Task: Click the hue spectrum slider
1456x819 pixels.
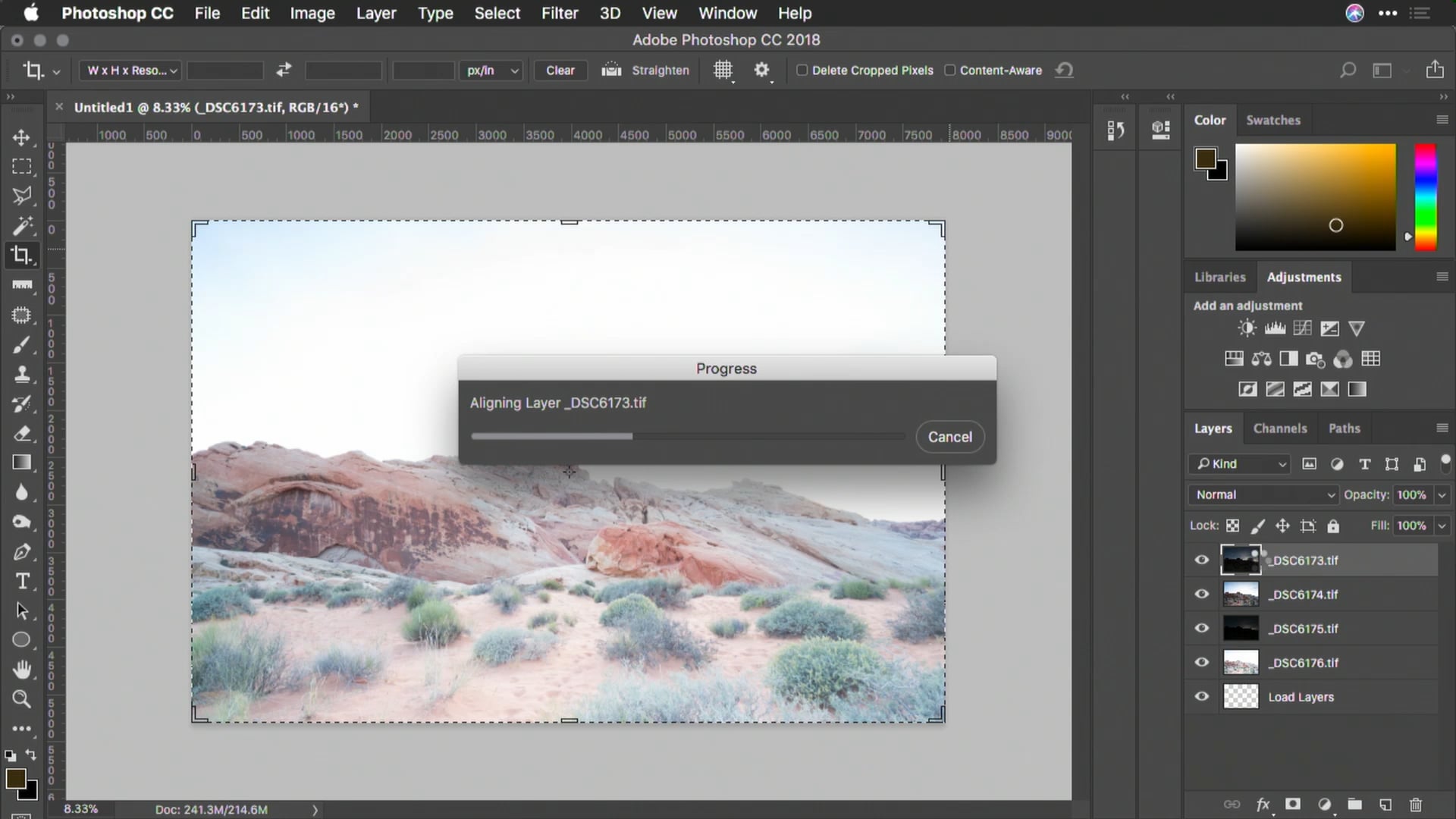Action: [x=1426, y=197]
